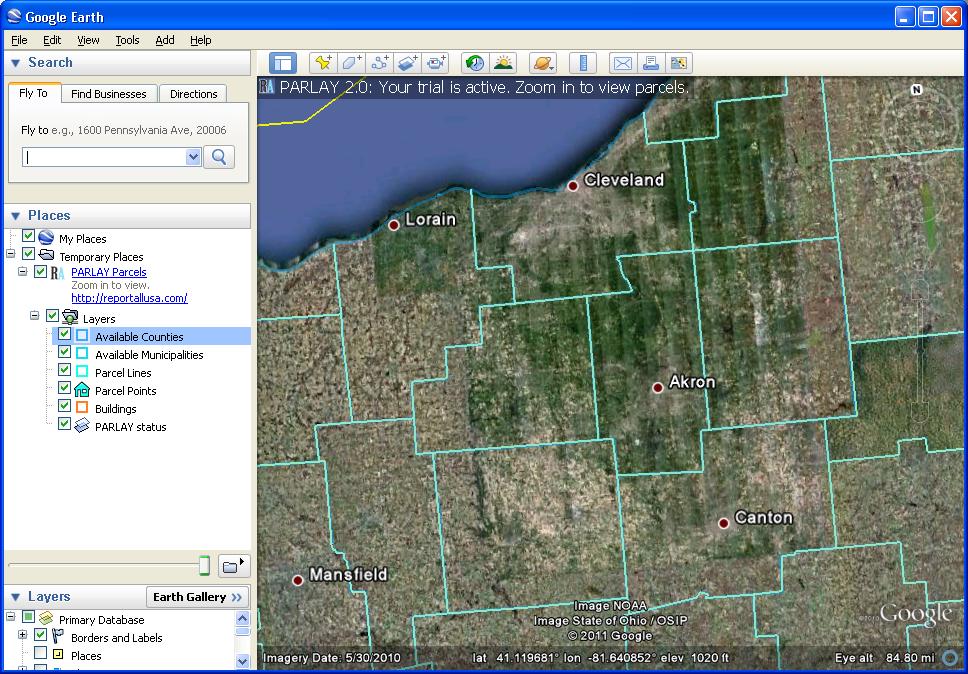Uncheck the My Places checkbox
Screen dimensions: 968x674
click(x=28, y=236)
